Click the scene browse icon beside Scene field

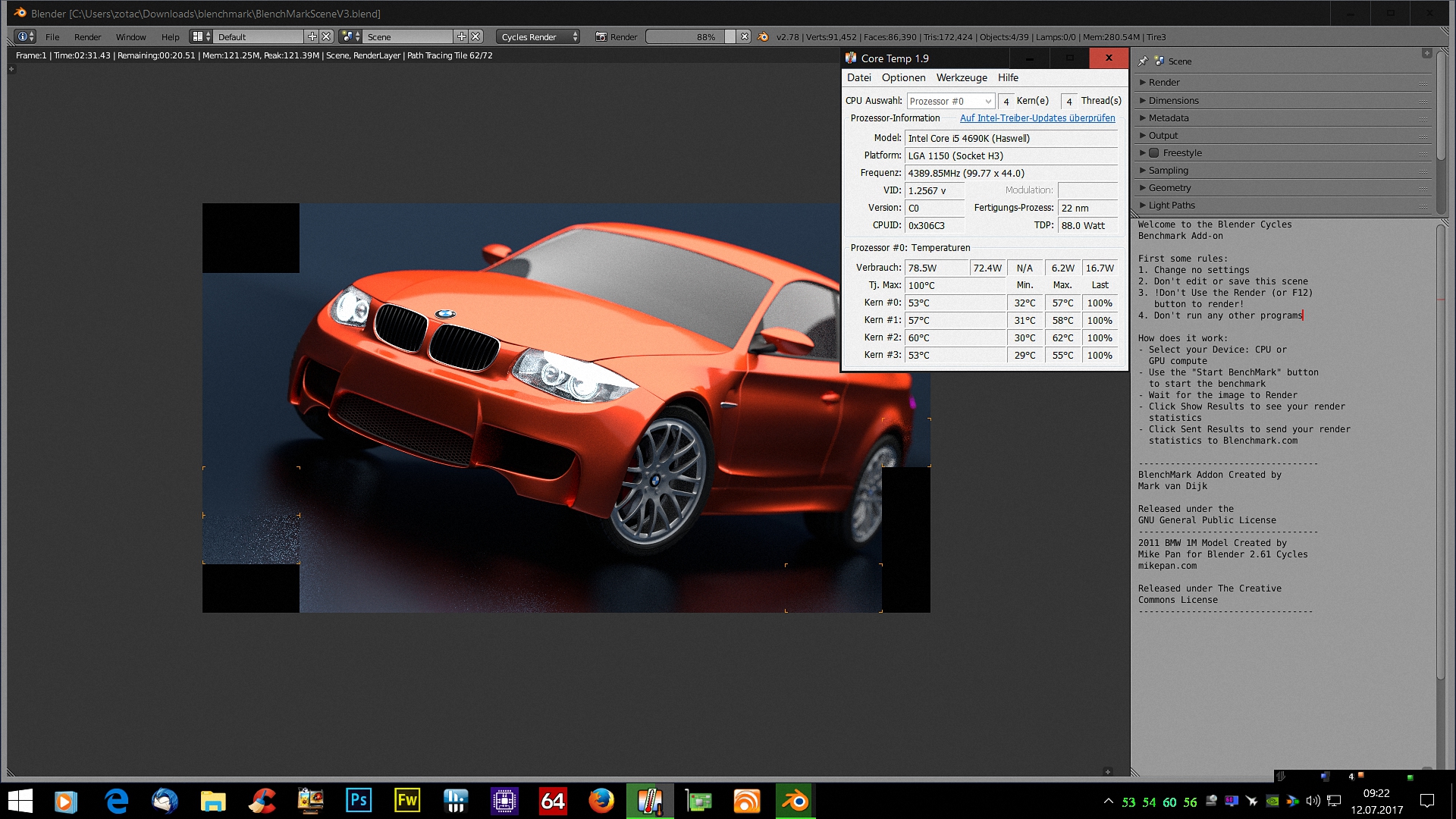point(350,36)
